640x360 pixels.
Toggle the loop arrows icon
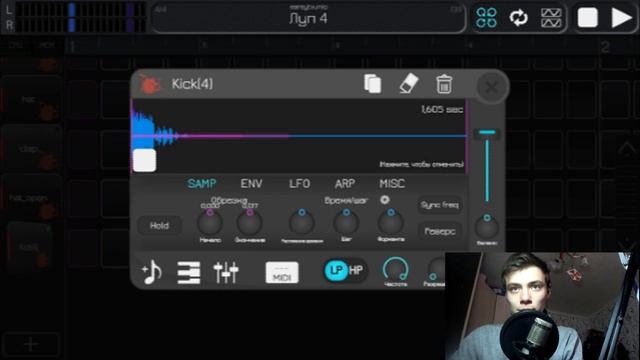coord(518,18)
